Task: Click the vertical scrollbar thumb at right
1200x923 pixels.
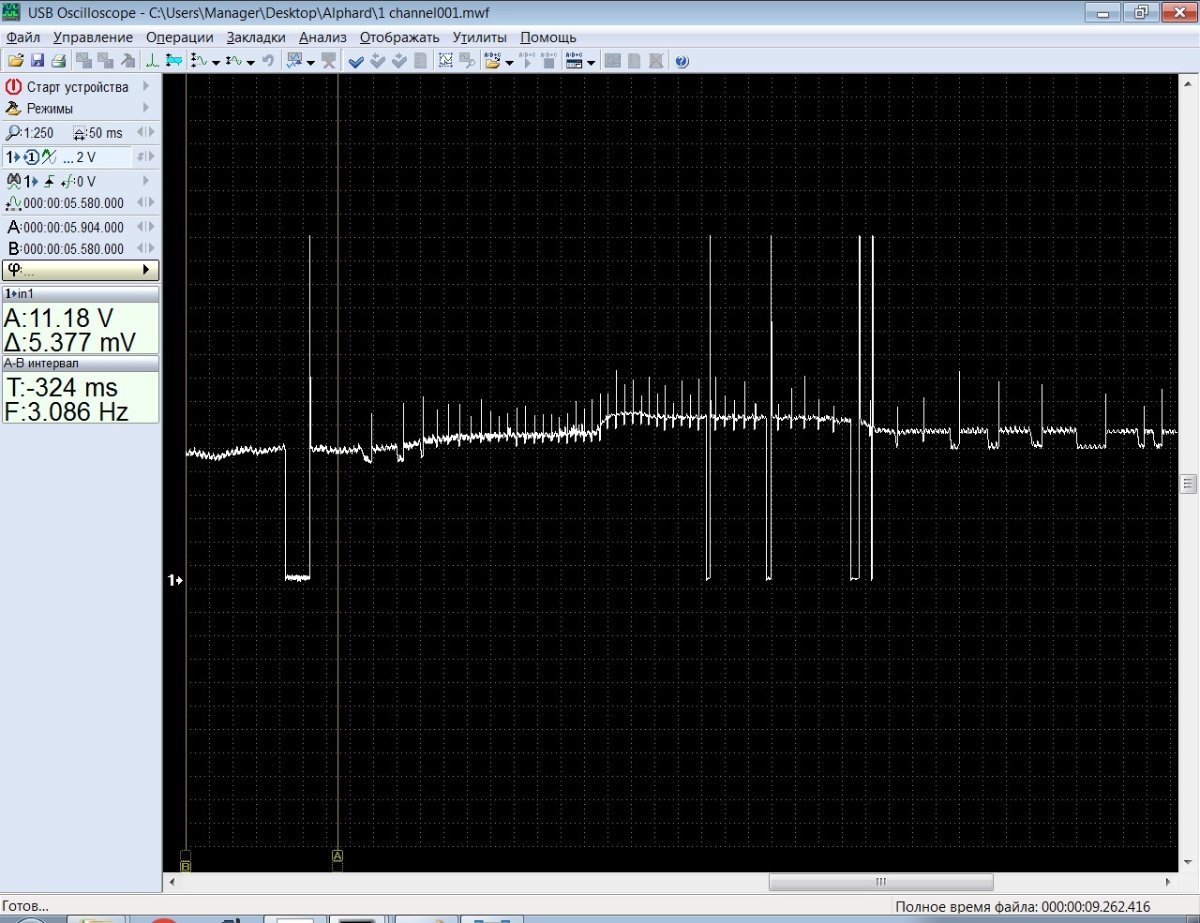Action: [x=1189, y=484]
